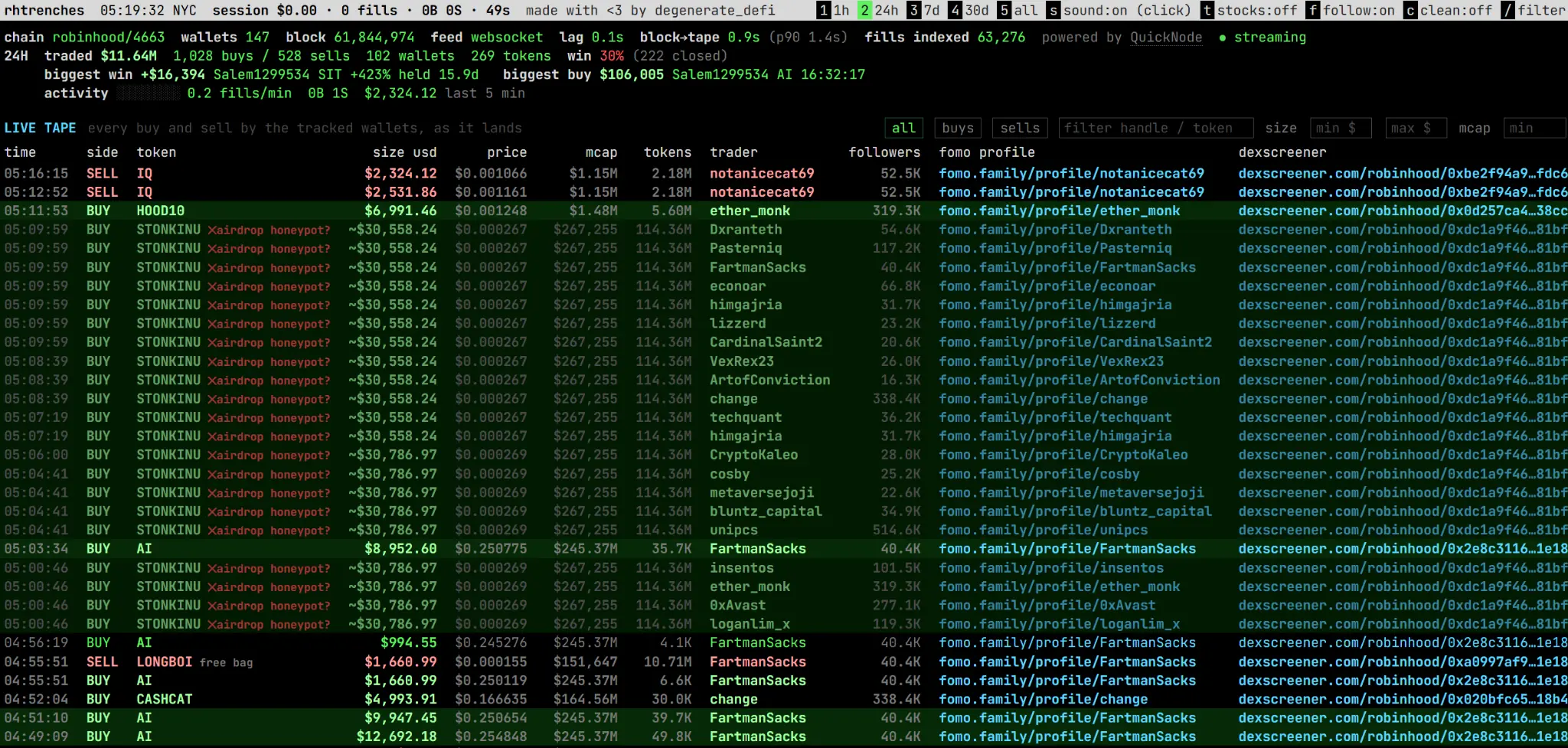Open the QuickNode link
Image resolution: width=1568 pixels, height=748 pixels.
[x=1166, y=38]
